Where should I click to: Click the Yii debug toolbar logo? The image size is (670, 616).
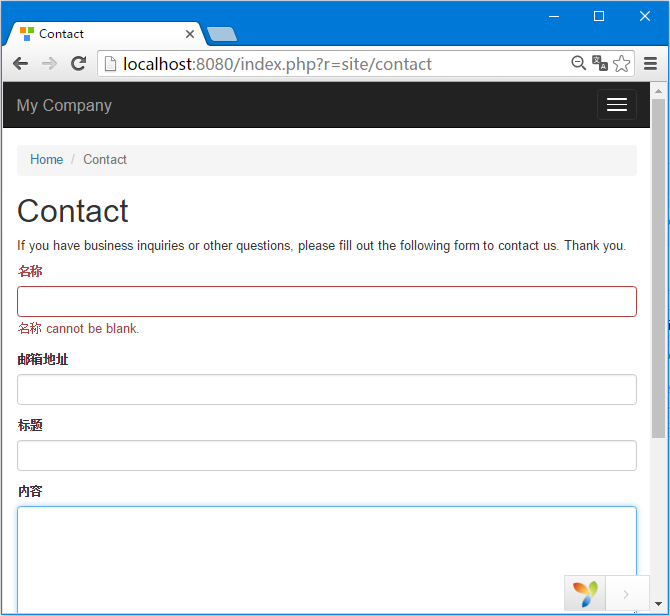point(585,594)
